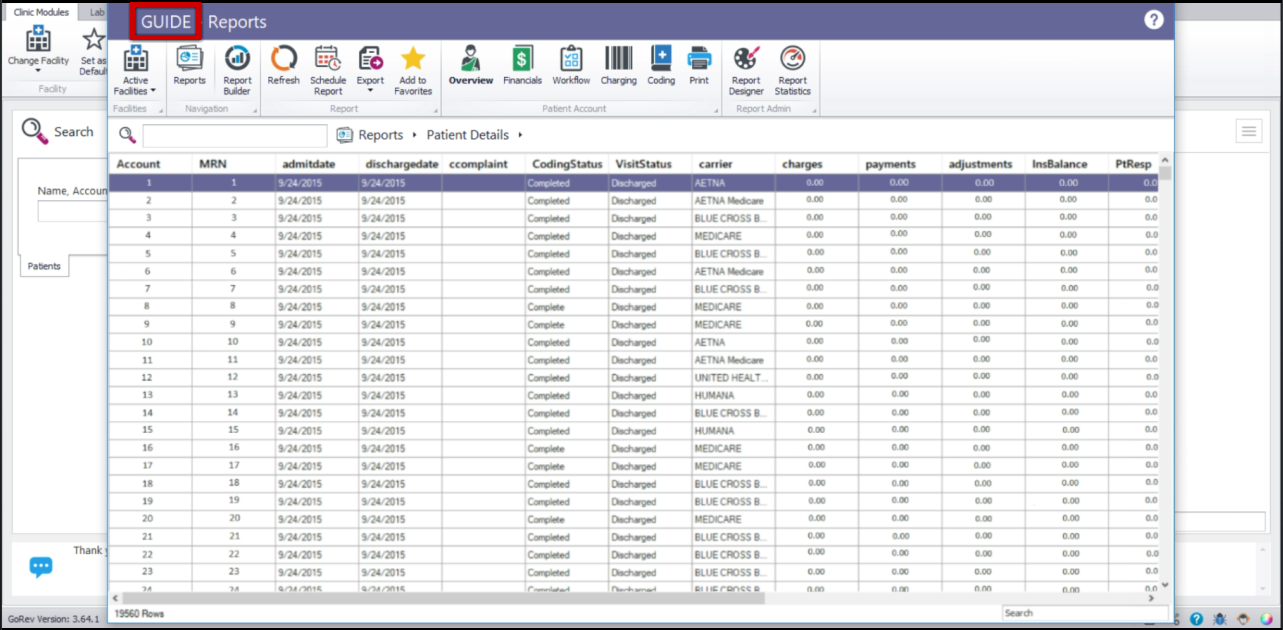
Task: Refresh the current report
Action: (x=283, y=66)
